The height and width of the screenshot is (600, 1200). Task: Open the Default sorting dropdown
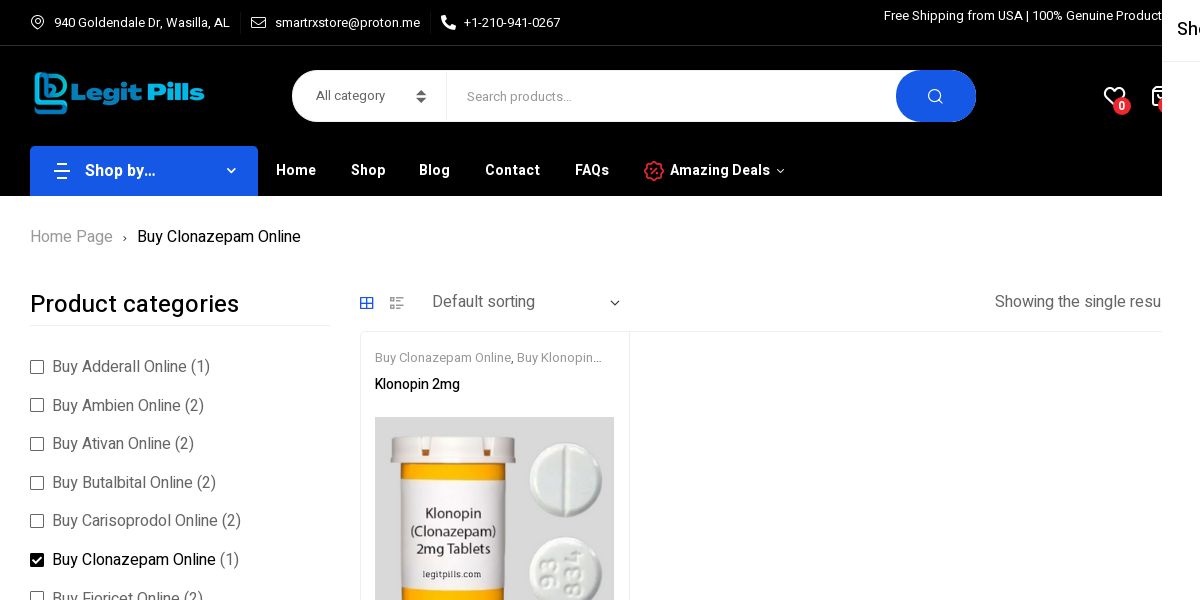525,302
